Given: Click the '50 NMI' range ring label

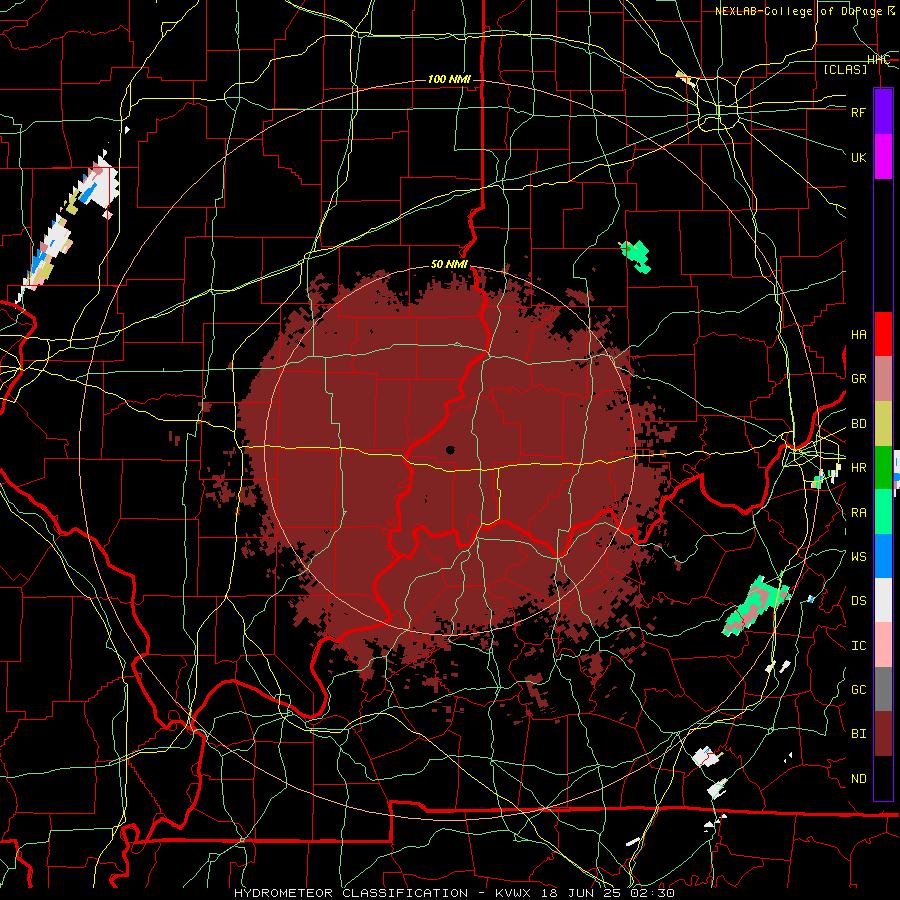Looking at the screenshot, I should (449, 264).
